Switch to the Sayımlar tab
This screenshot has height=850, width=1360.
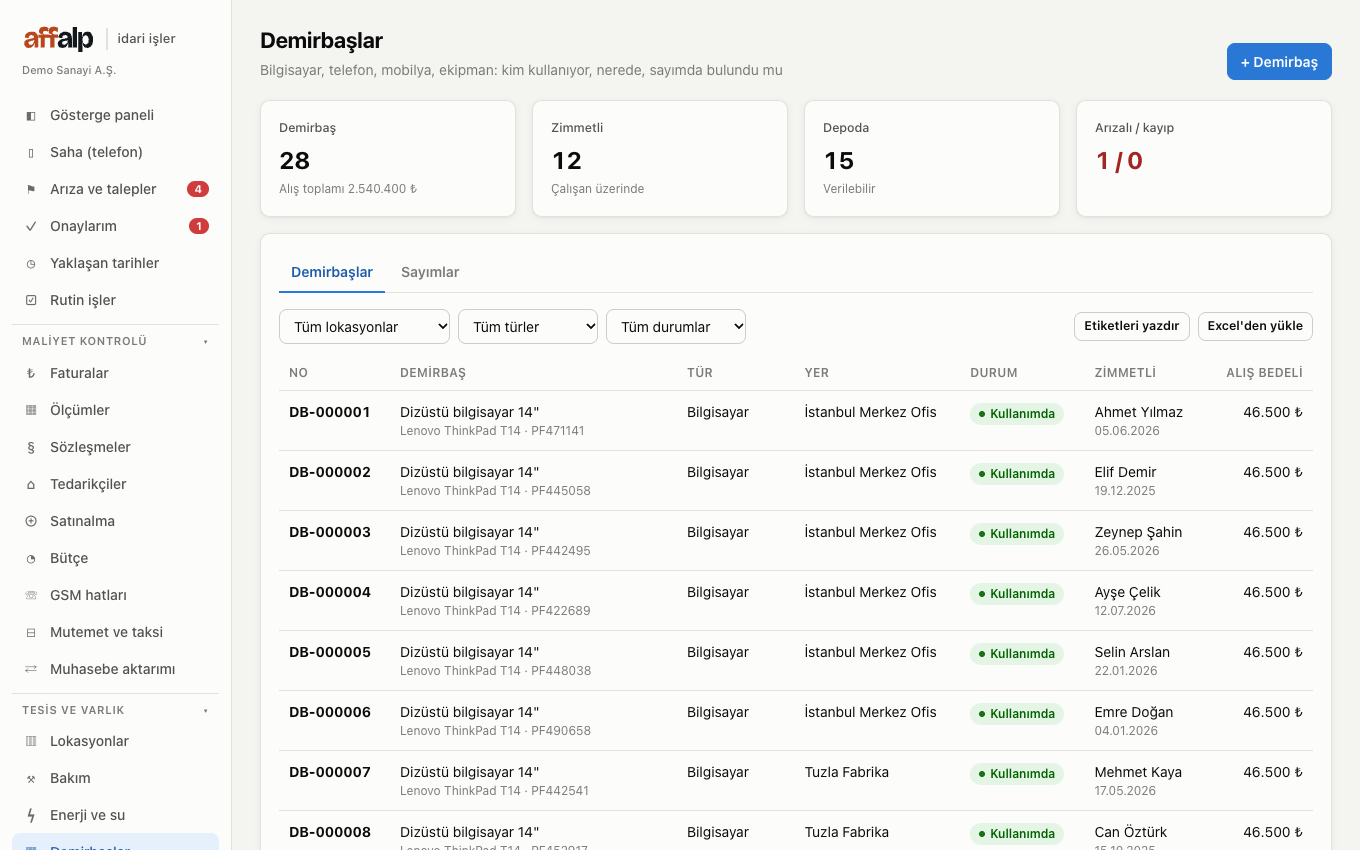coord(430,272)
